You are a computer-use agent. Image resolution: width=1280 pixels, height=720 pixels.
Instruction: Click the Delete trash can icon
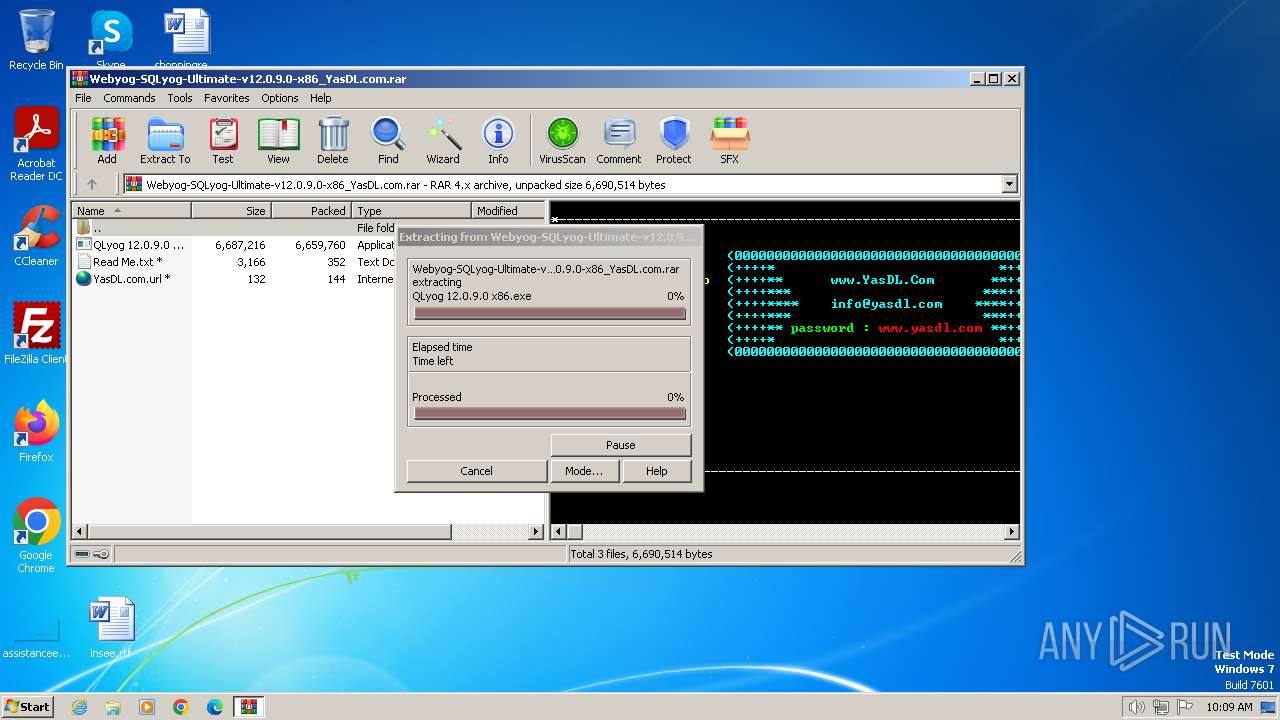pos(333,140)
